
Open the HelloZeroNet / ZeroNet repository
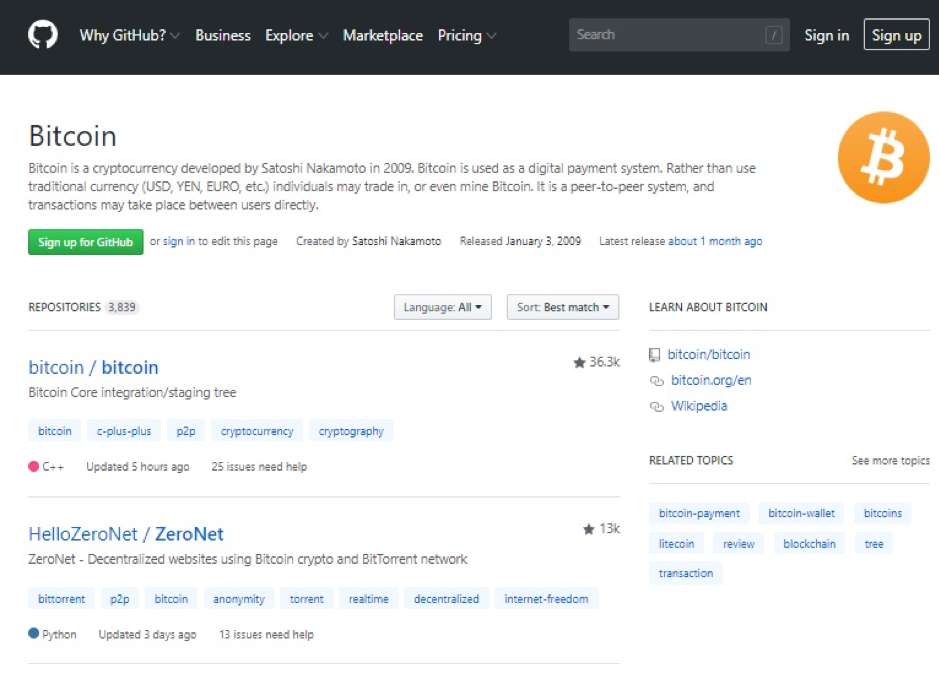click(x=126, y=534)
